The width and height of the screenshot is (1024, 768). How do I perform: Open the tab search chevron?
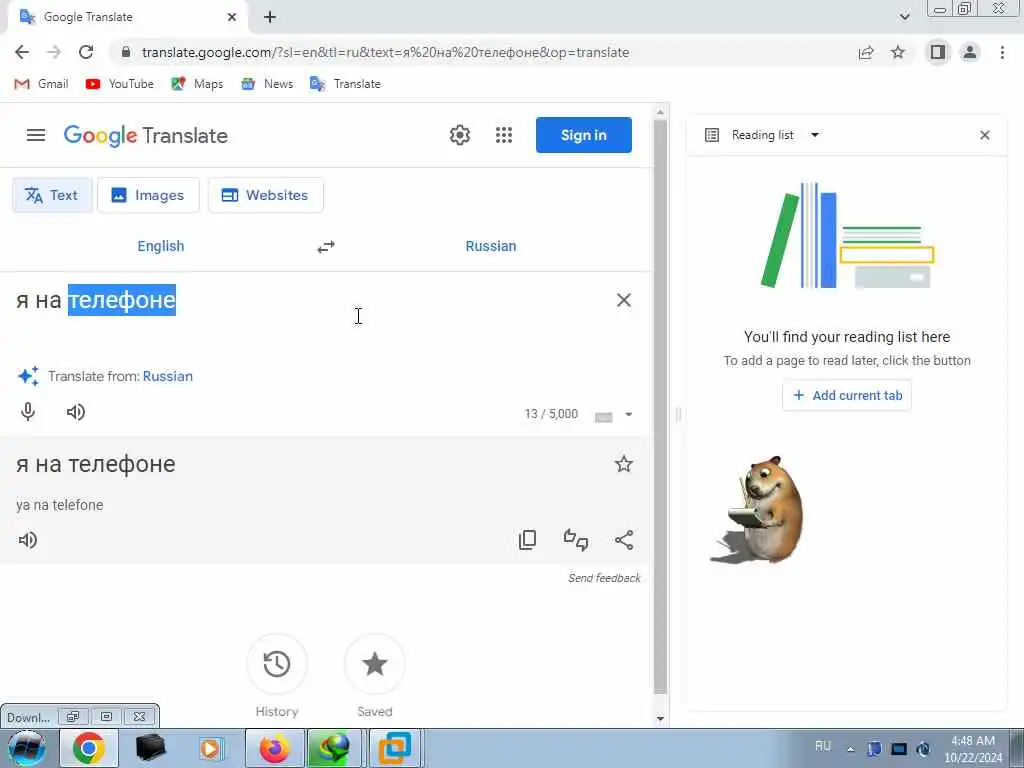point(904,17)
